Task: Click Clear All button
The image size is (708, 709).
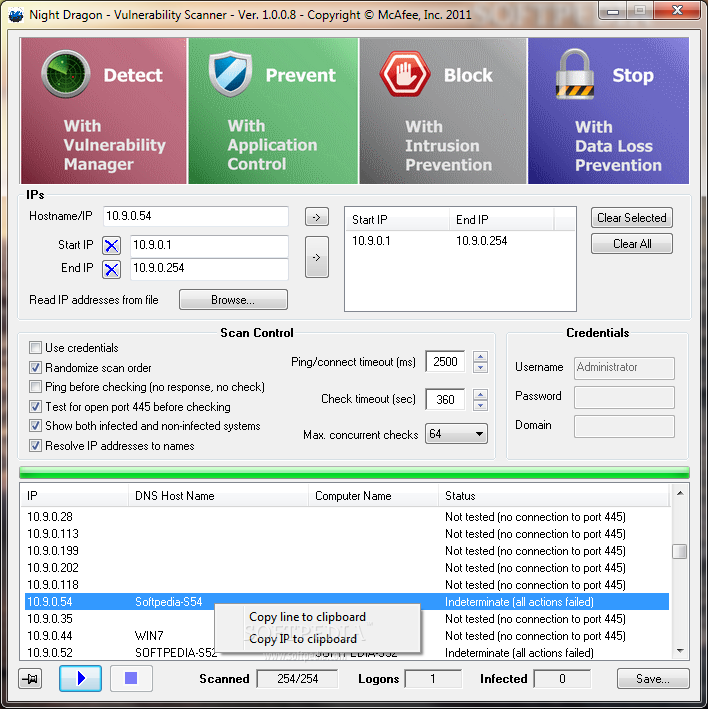Action: click(x=632, y=244)
